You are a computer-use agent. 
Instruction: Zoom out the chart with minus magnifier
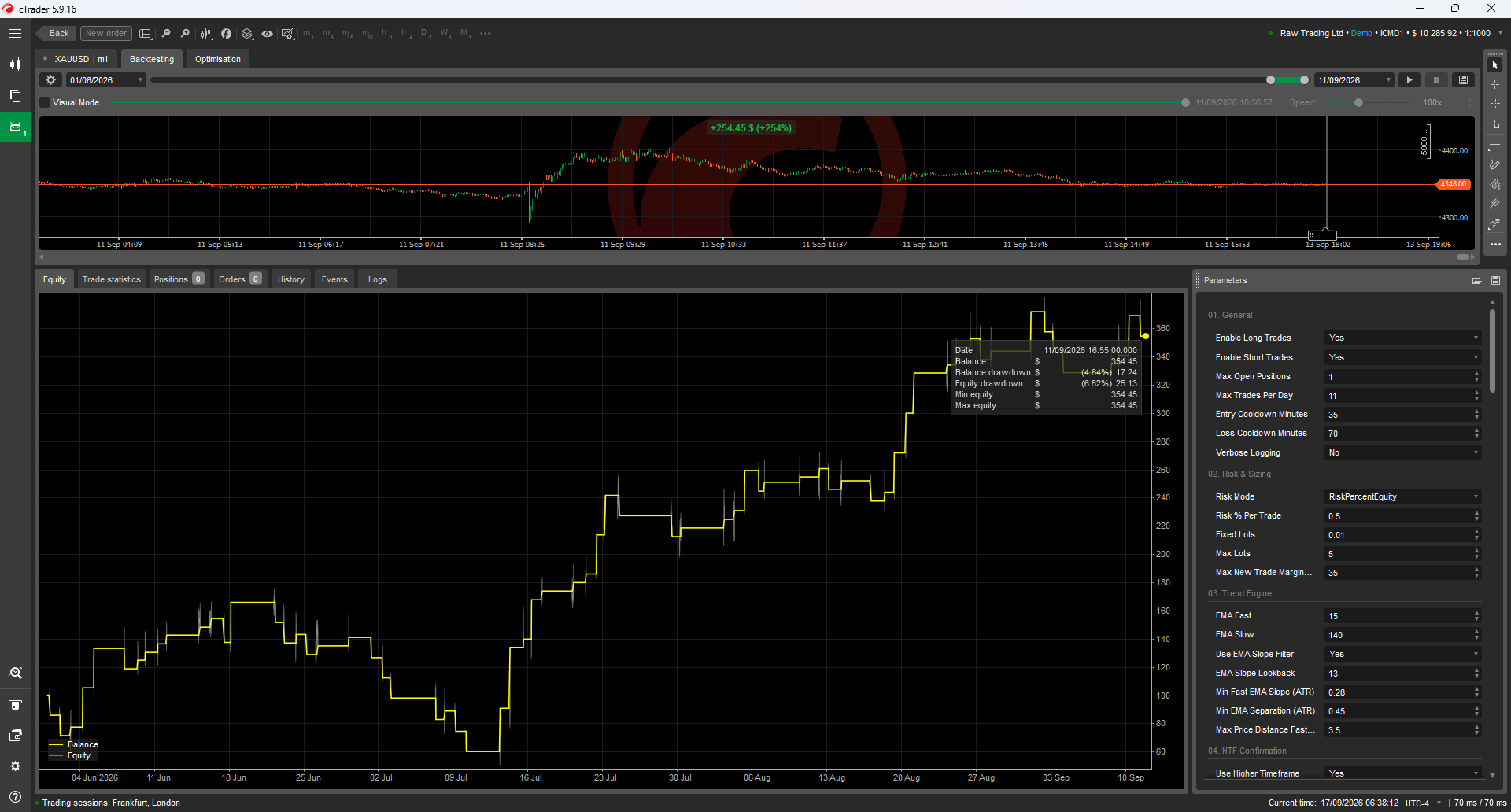(x=165, y=34)
